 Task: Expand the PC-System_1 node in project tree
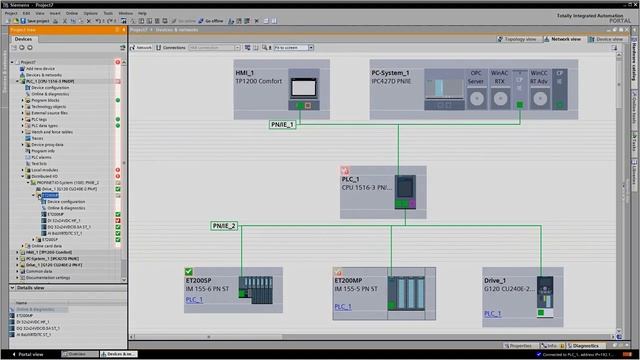(x=18, y=258)
